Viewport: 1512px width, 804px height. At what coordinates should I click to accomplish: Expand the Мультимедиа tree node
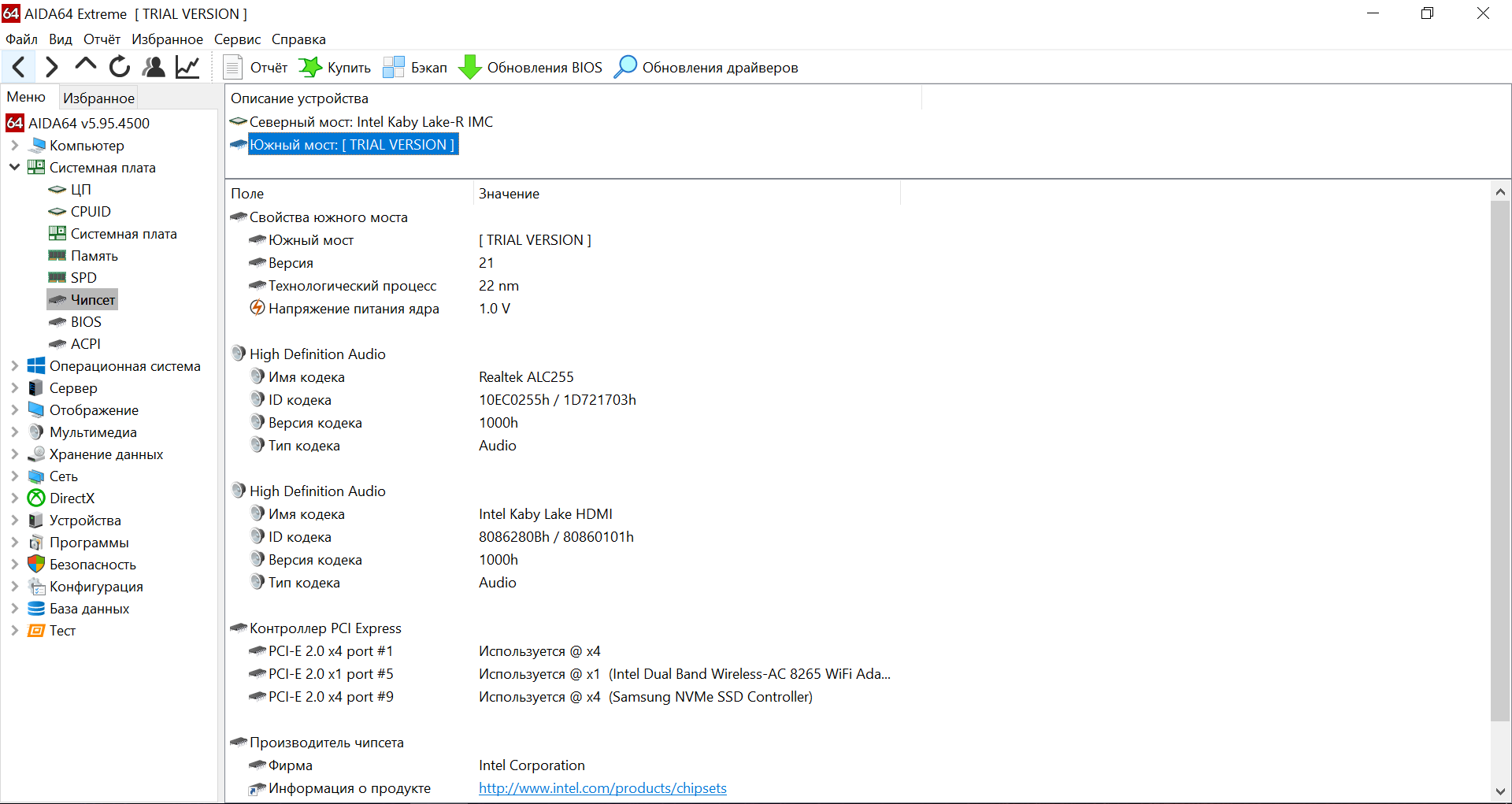14,432
